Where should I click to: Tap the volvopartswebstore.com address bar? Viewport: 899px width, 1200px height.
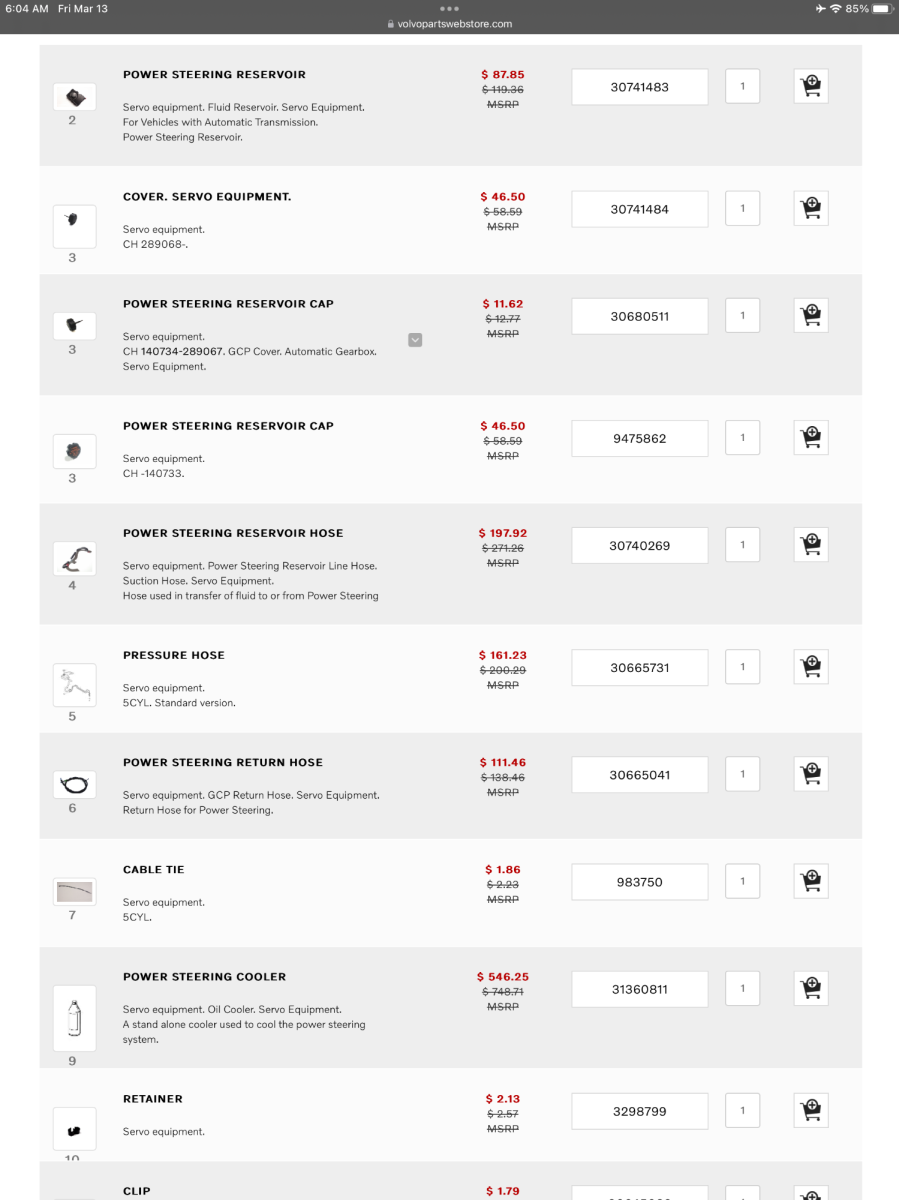449,24
